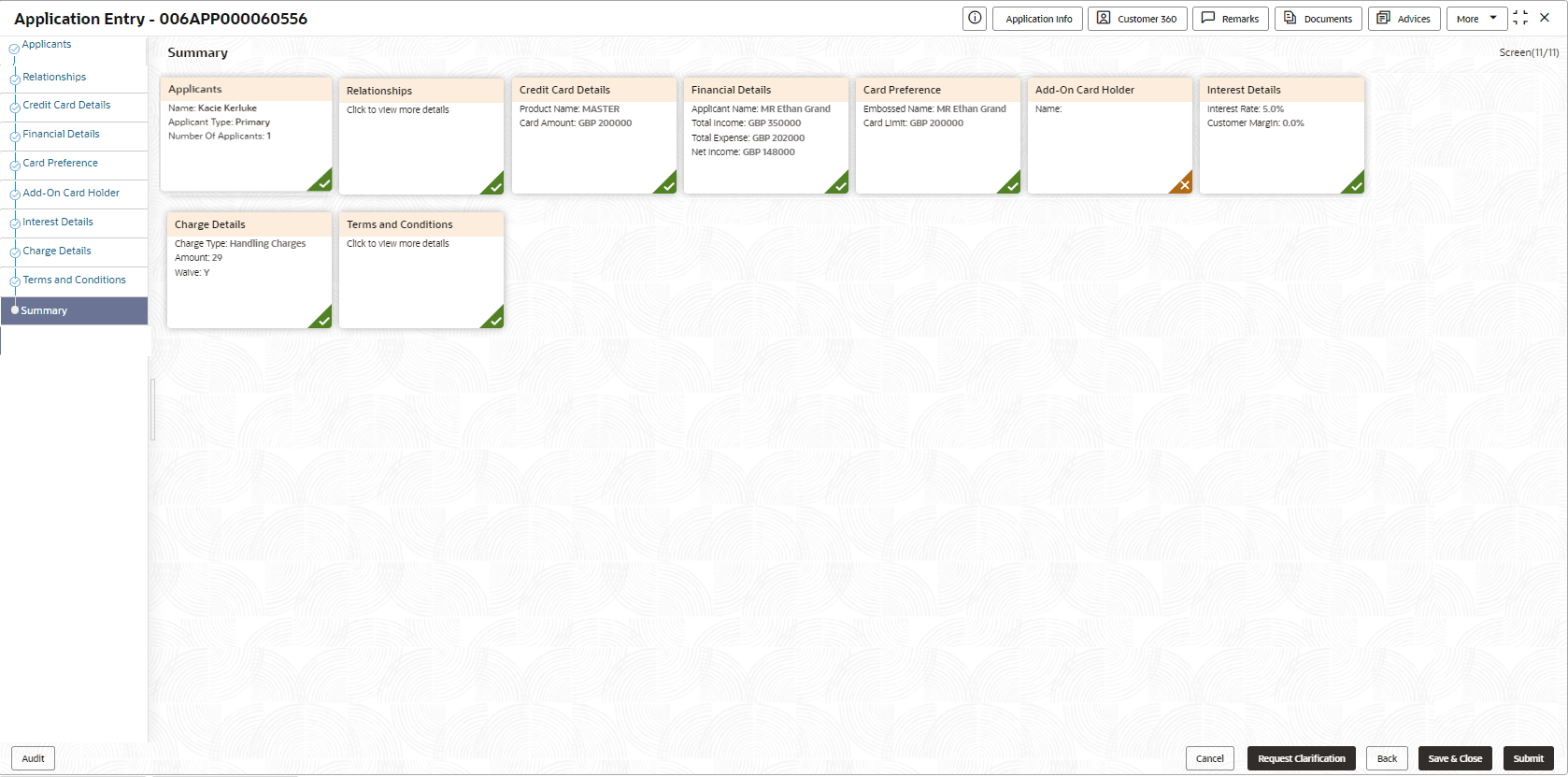This screenshot has width=1568, height=777.
Task: Click the Remarks button
Action: click(1231, 19)
